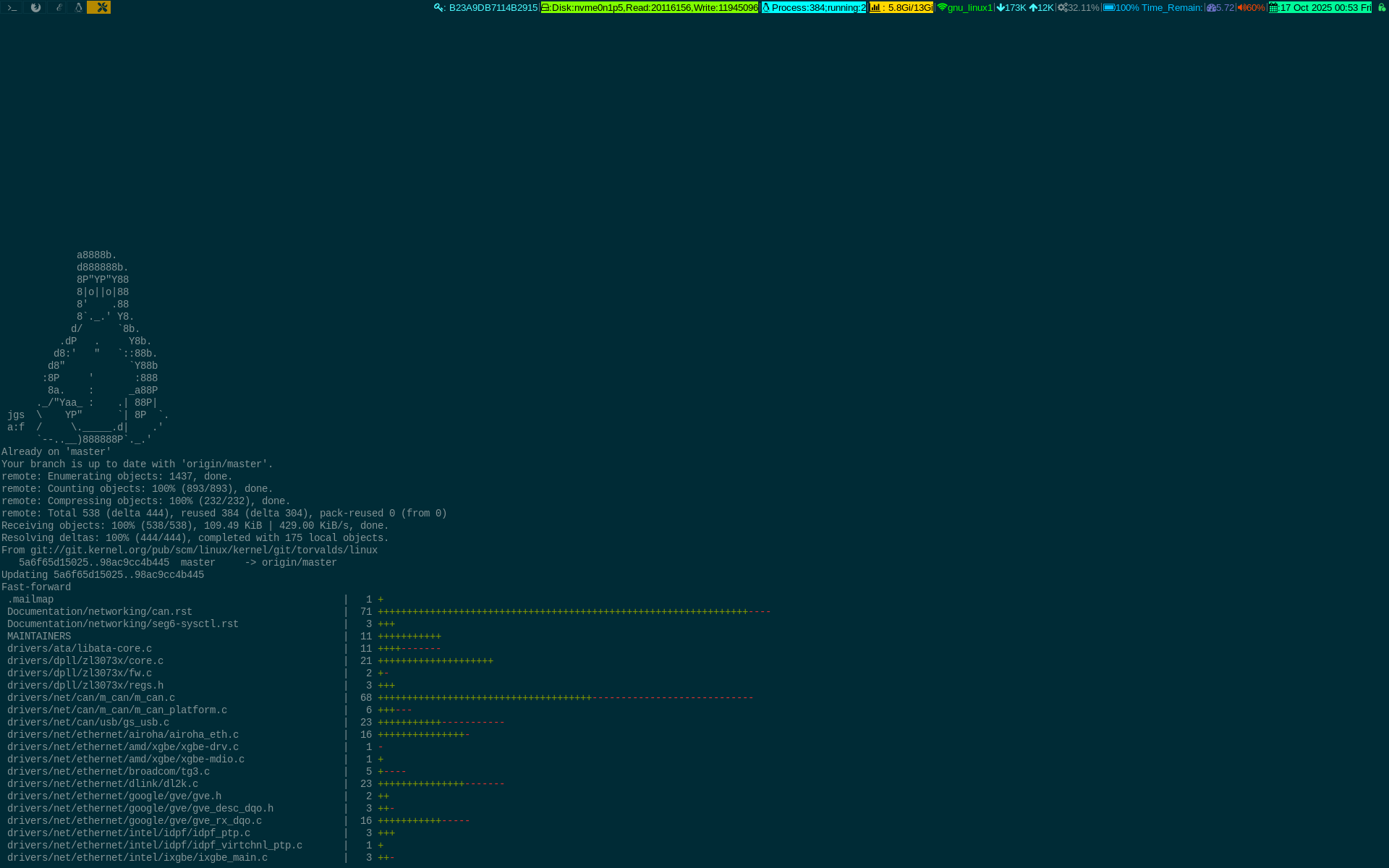Viewport: 1389px width, 868px height.
Task: Switch to the Linux penguin workspace
Action: (x=79, y=7)
